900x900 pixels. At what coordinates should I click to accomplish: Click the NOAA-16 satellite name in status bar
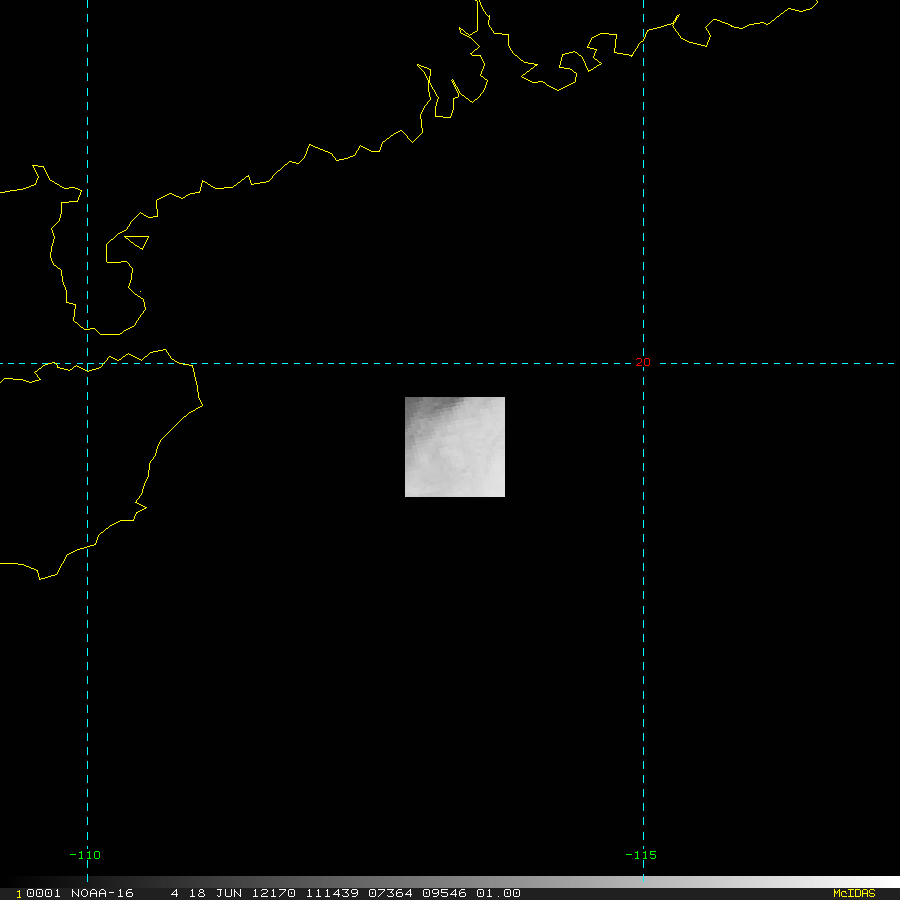(105, 893)
